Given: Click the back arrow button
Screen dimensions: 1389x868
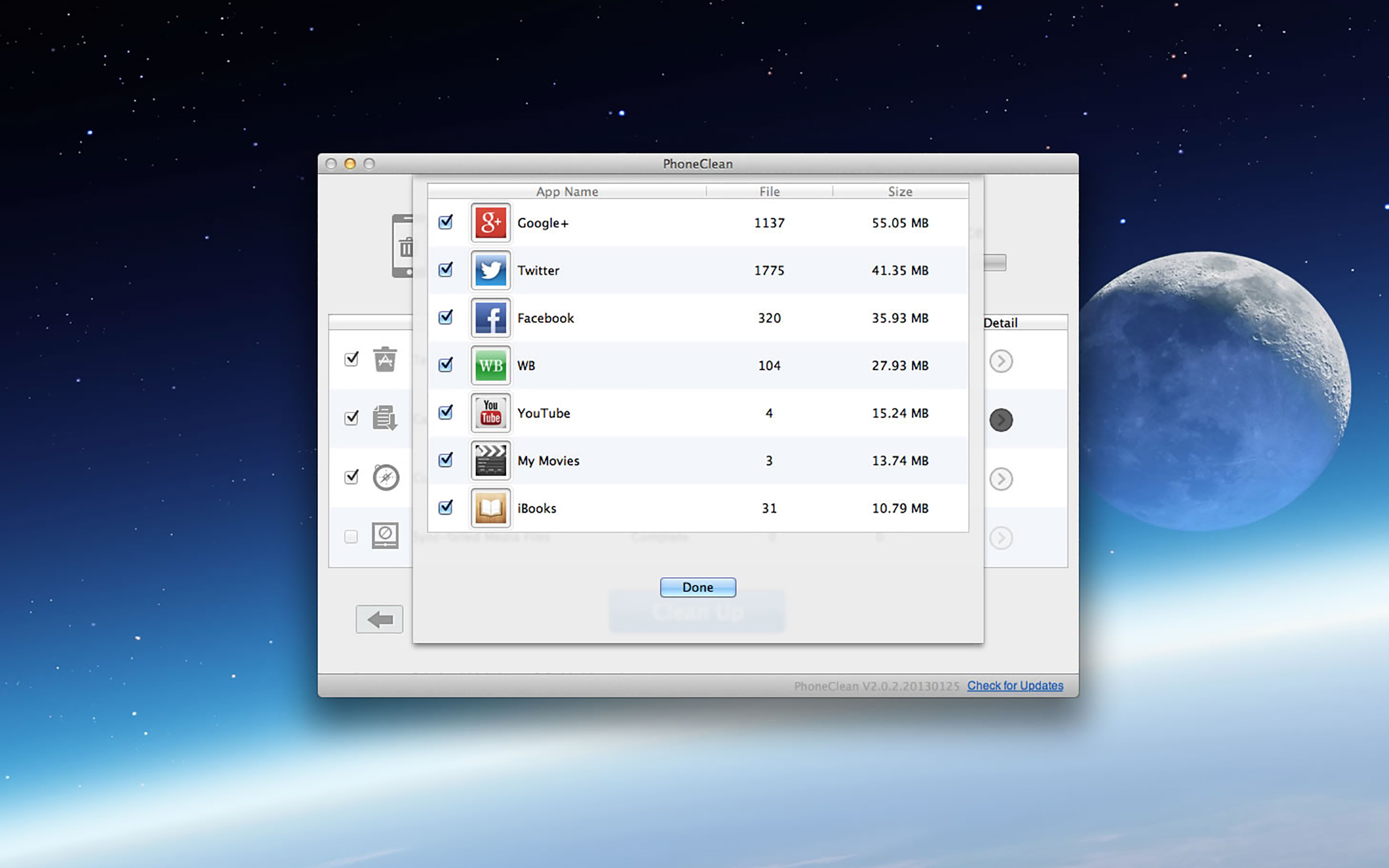Looking at the screenshot, I should (x=379, y=620).
